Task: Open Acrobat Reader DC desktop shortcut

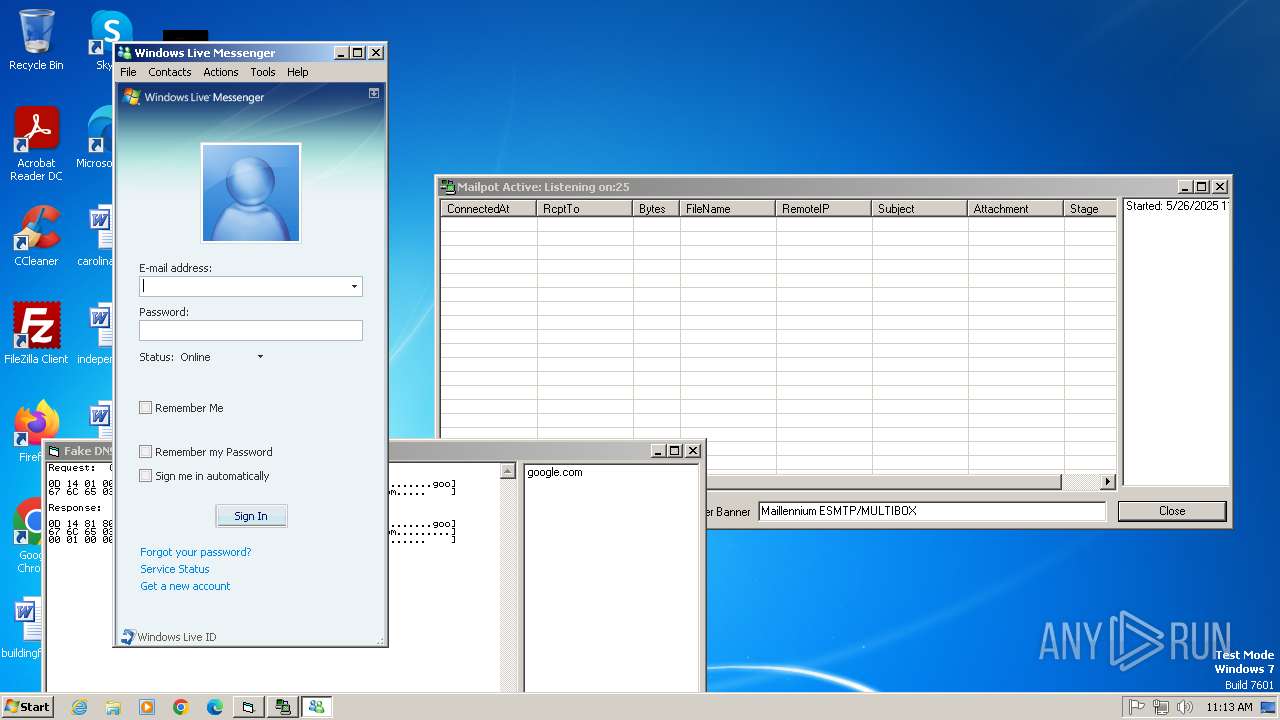Action: coord(36,143)
